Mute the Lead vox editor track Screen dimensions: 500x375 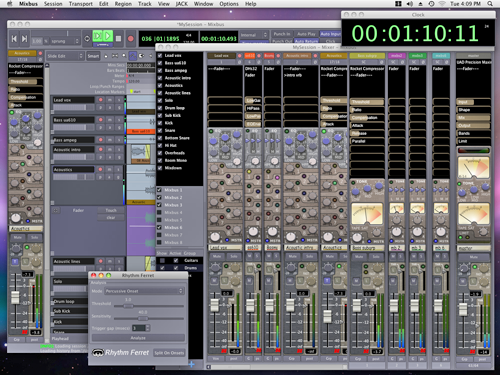pyautogui.click(x=110, y=100)
